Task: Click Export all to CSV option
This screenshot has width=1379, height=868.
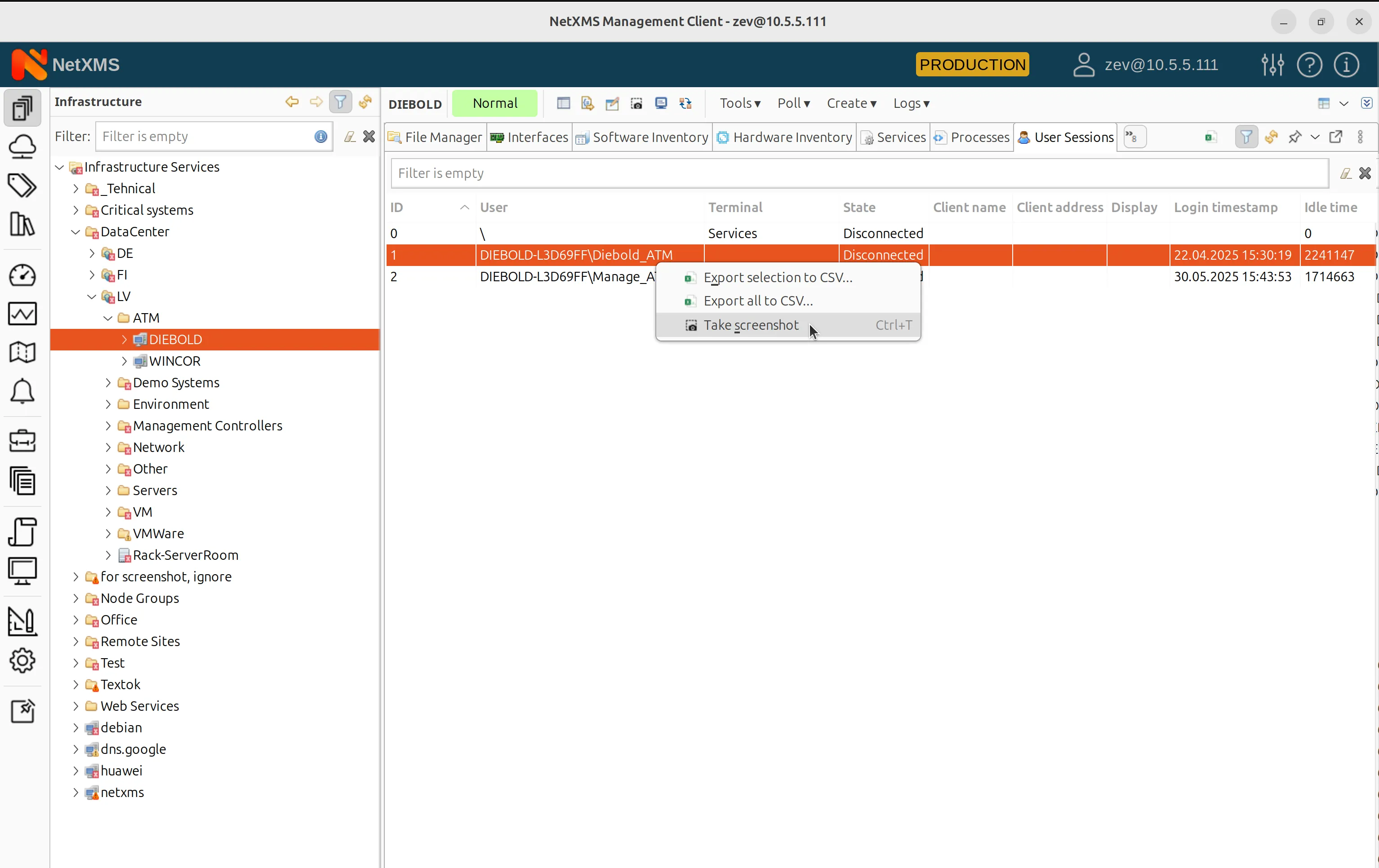Action: (x=758, y=301)
